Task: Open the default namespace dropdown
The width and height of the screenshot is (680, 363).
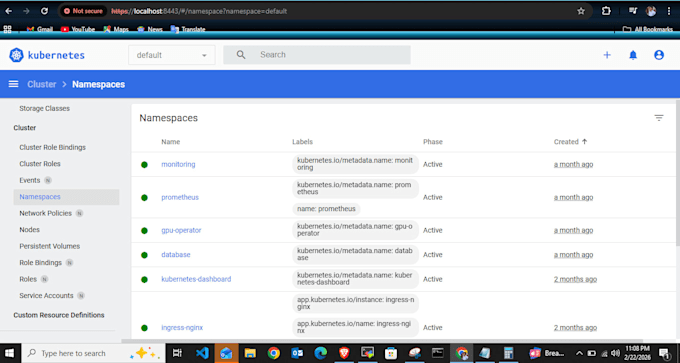Action: (172, 55)
